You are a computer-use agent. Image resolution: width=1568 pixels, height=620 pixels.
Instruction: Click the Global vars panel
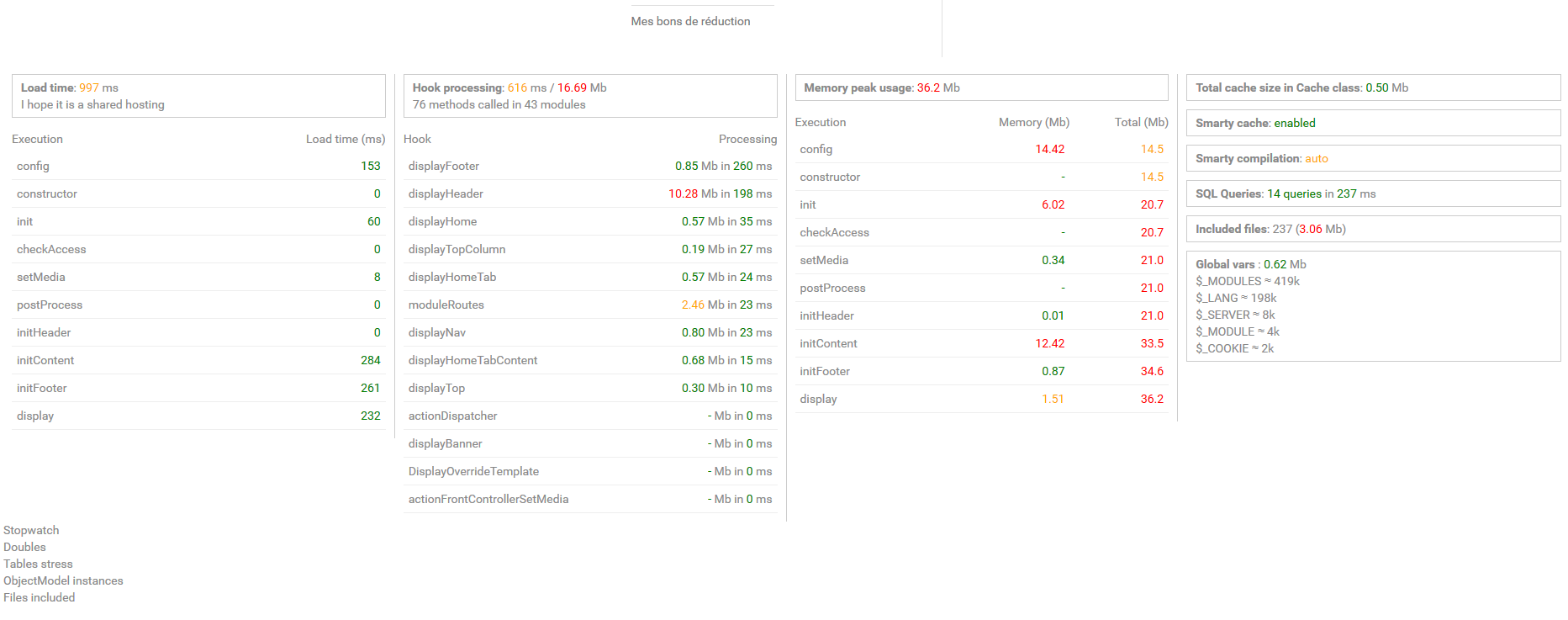point(1373,306)
